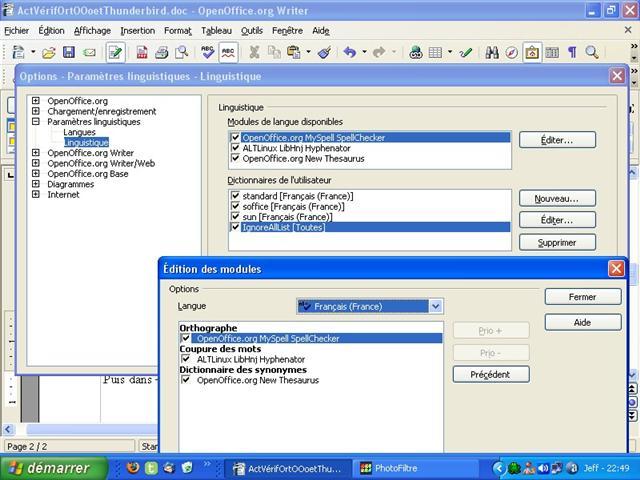Uncheck MySpell SpellChecker in available modules
640x480 pixels.
point(235,137)
